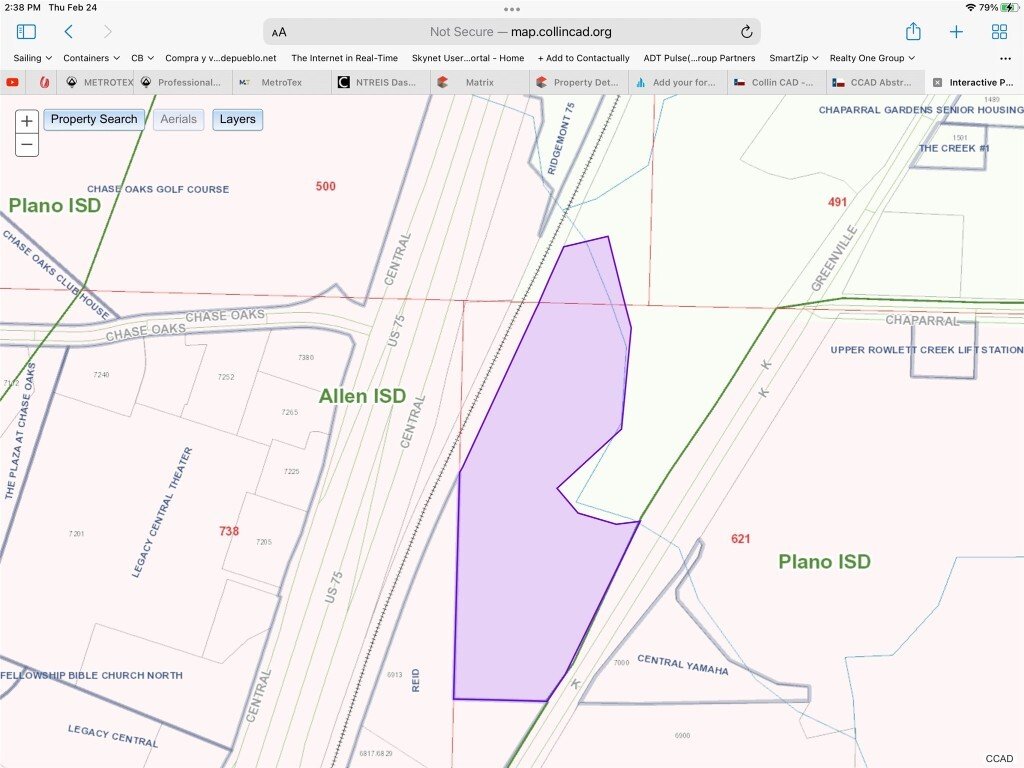This screenshot has height=768, width=1024.
Task: Expand the Sailing bookmarks folder
Action: click(x=31, y=57)
